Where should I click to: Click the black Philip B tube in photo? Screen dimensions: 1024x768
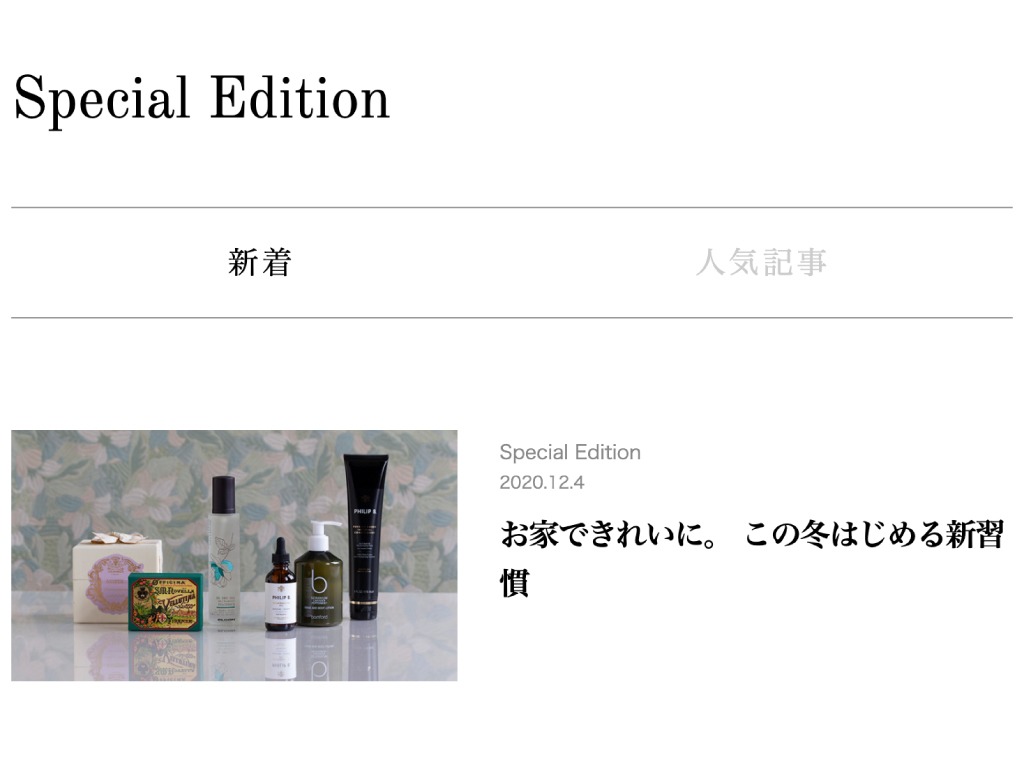tap(365, 536)
